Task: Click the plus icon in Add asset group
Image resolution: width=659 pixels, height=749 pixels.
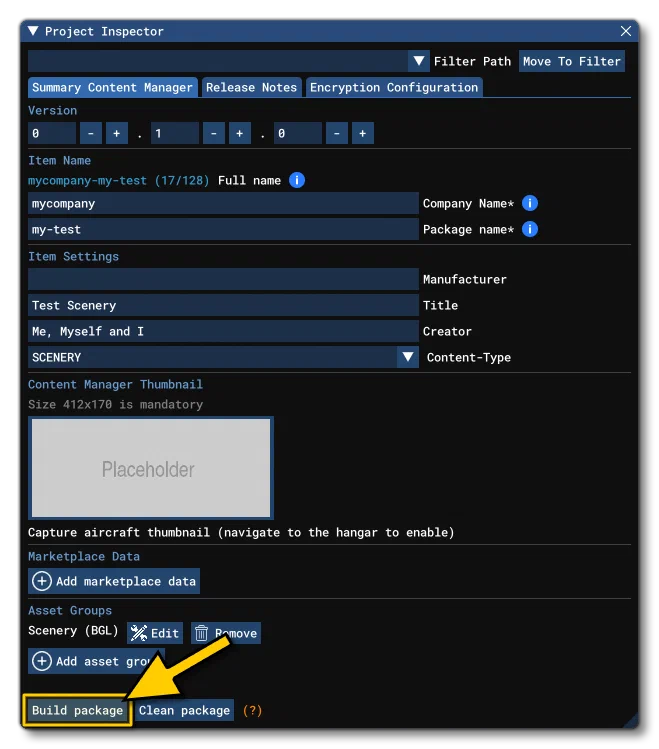Action: coord(42,661)
